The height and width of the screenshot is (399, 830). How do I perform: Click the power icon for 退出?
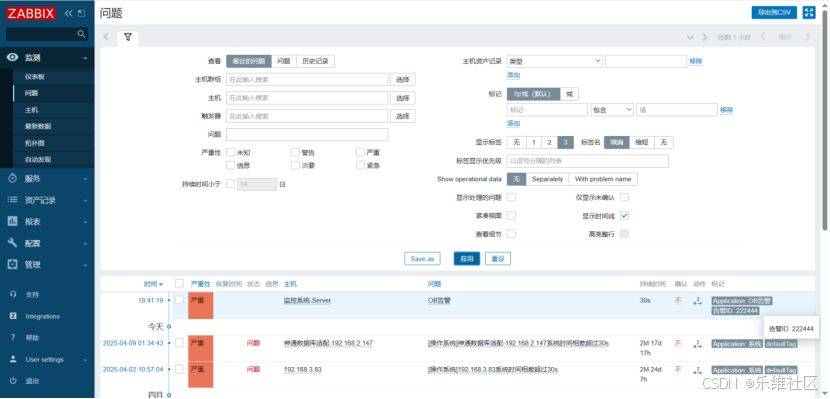[x=13, y=381]
